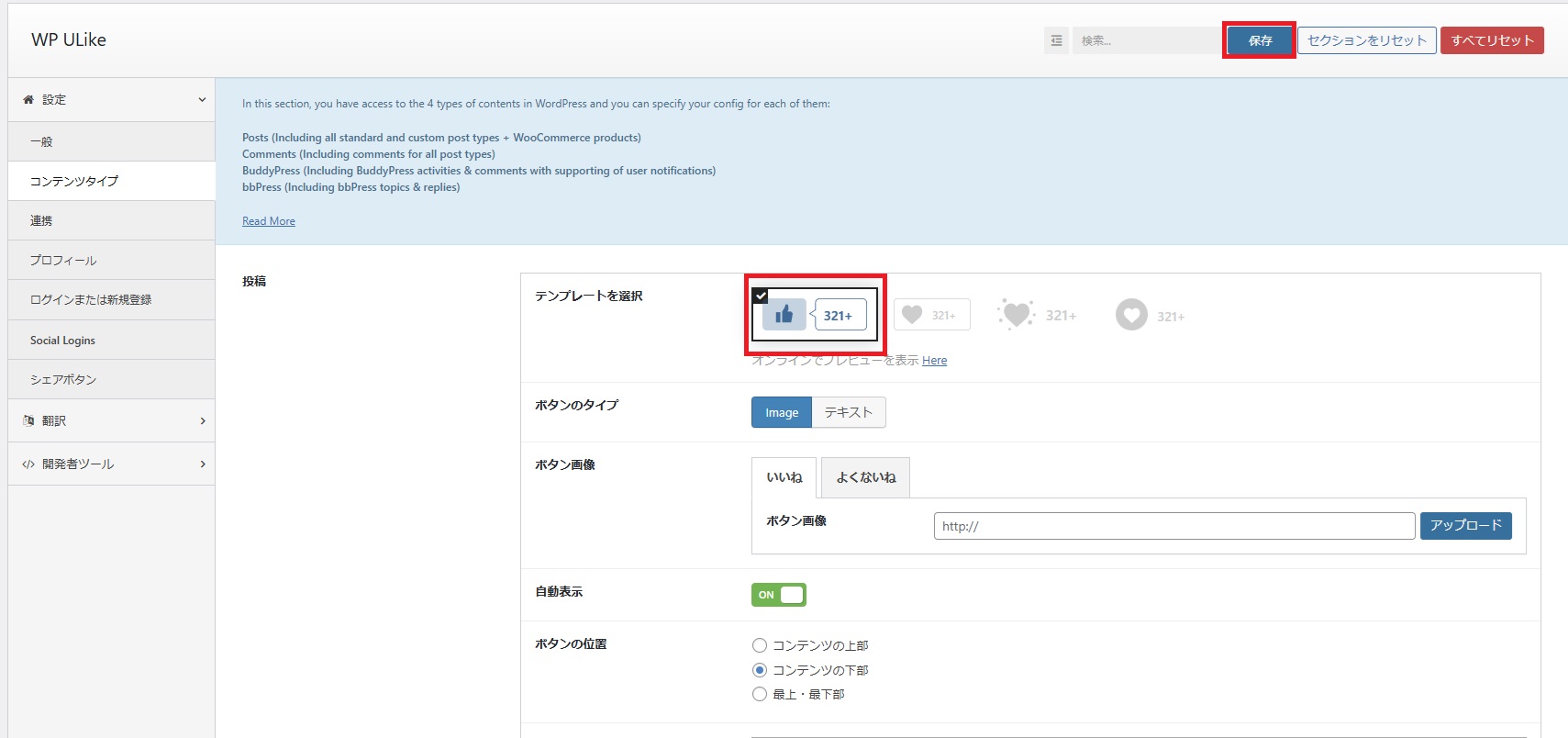Image resolution: width=1568 pixels, height=738 pixels.
Task: Open the Social Logins sidebar item
Action: pos(62,341)
